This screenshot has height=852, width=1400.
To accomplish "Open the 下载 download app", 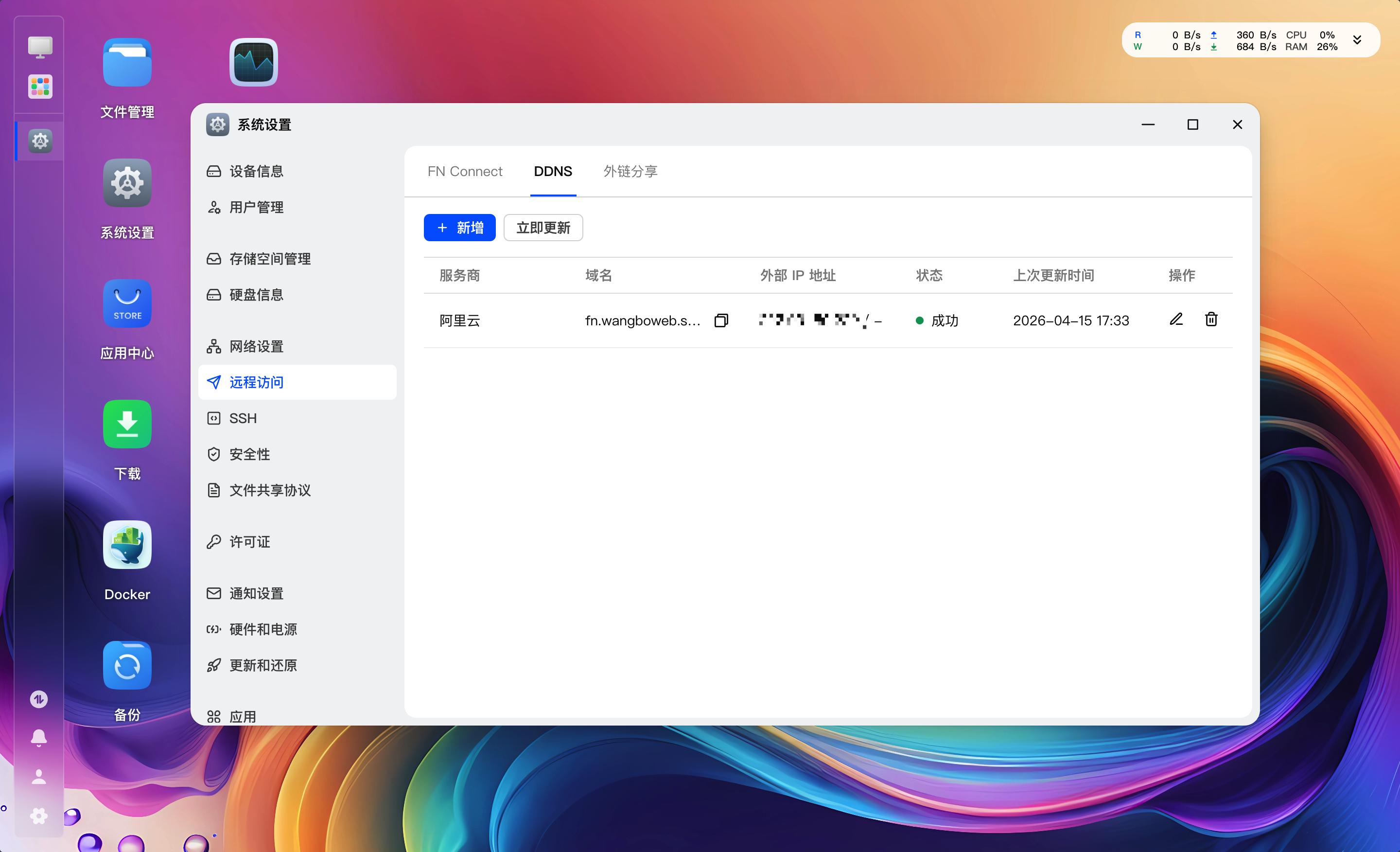I will pos(127,424).
